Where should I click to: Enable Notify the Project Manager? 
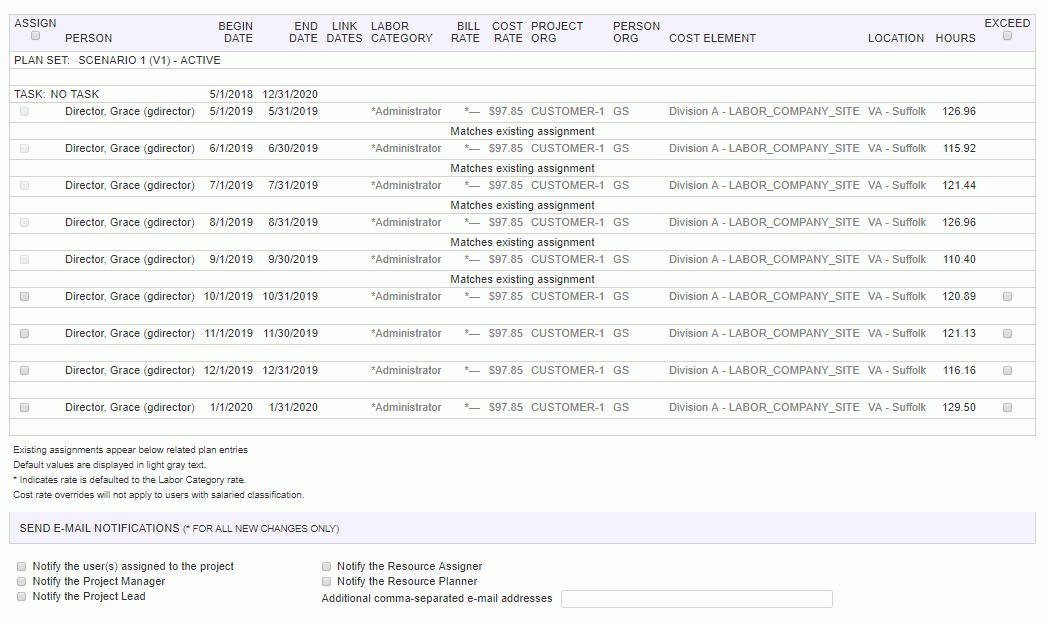pos(21,582)
